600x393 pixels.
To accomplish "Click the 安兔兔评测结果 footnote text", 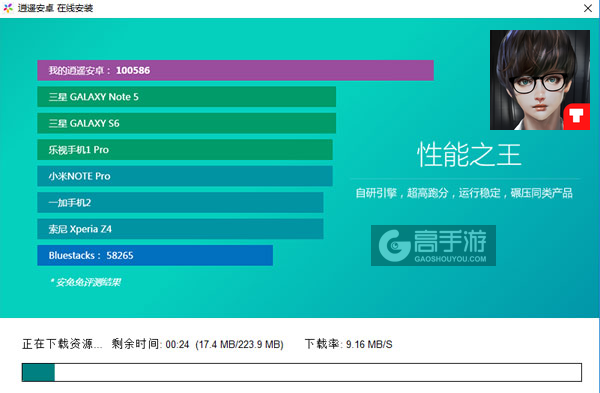I will click(x=85, y=282).
